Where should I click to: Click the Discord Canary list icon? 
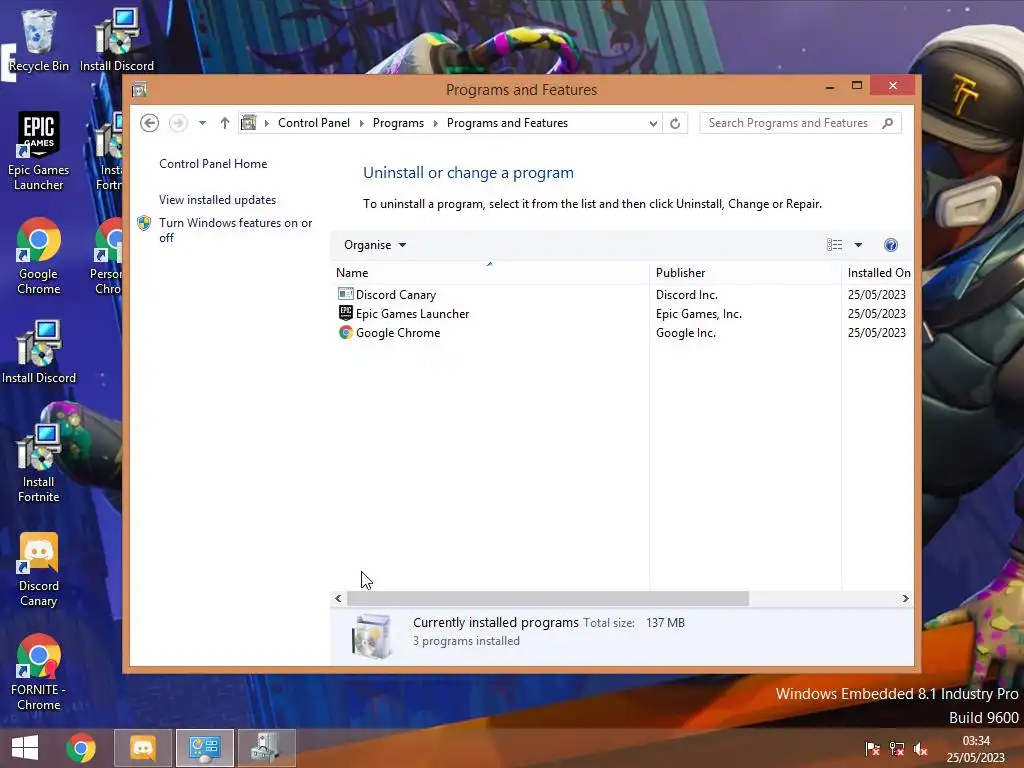345,295
